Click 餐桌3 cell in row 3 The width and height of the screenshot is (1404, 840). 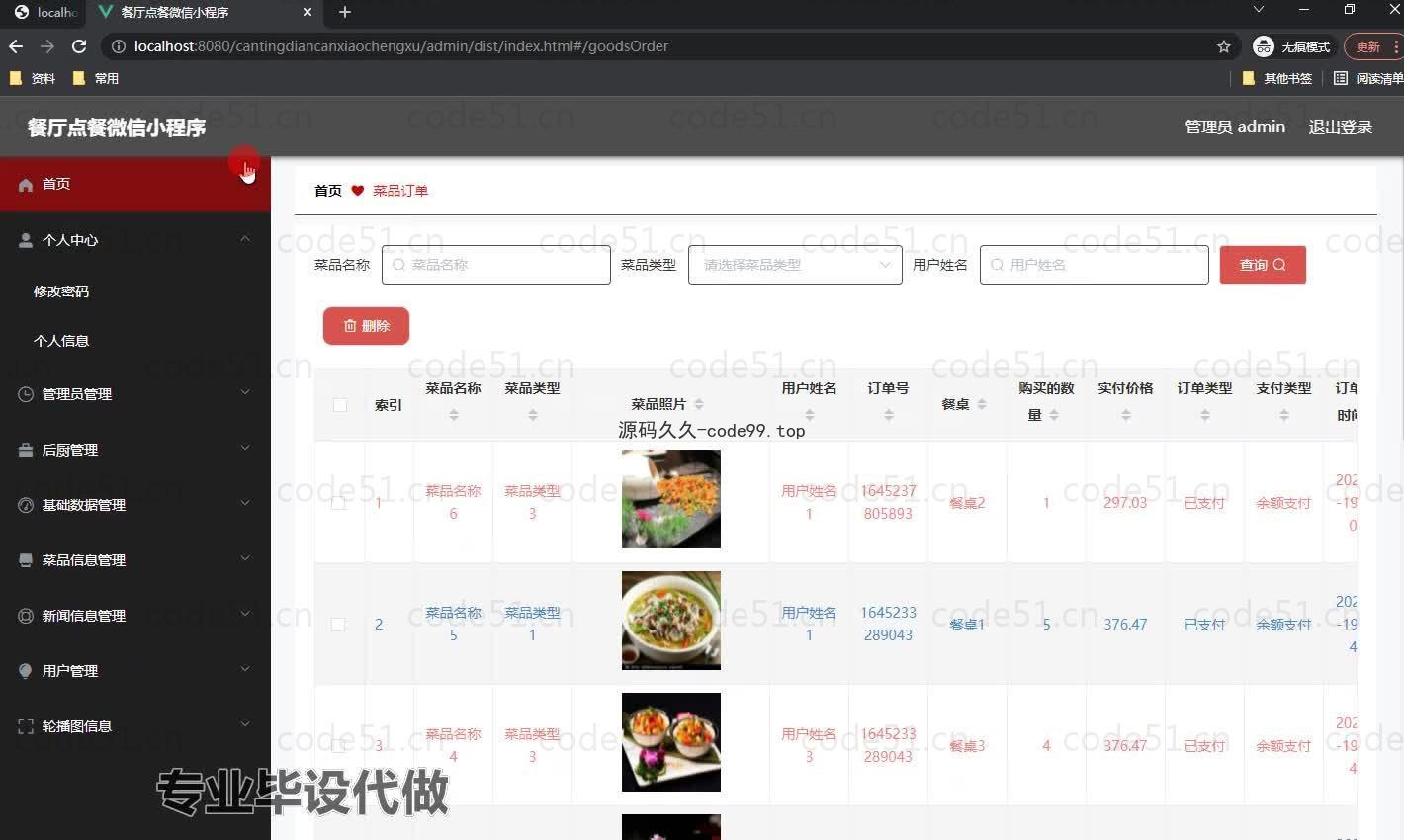(x=967, y=746)
